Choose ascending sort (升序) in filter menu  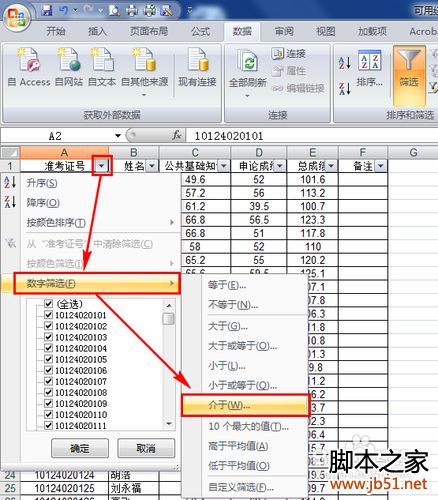[90, 183]
